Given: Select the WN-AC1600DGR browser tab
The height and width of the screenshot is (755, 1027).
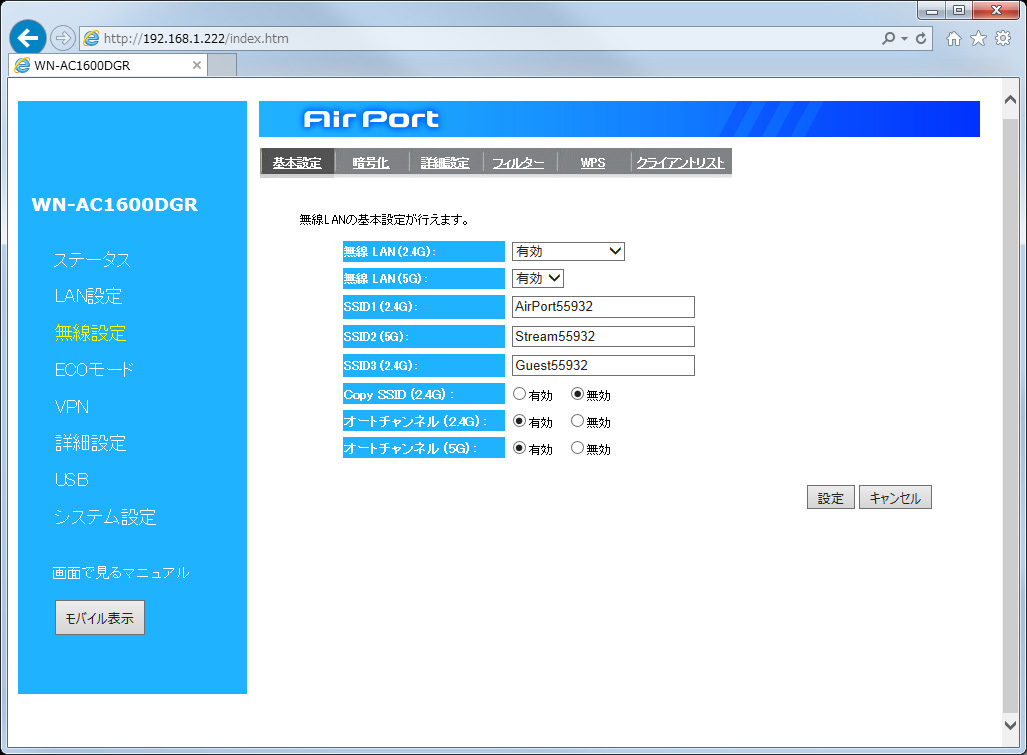Looking at the screenshot, I should click(x=108, y=65).
